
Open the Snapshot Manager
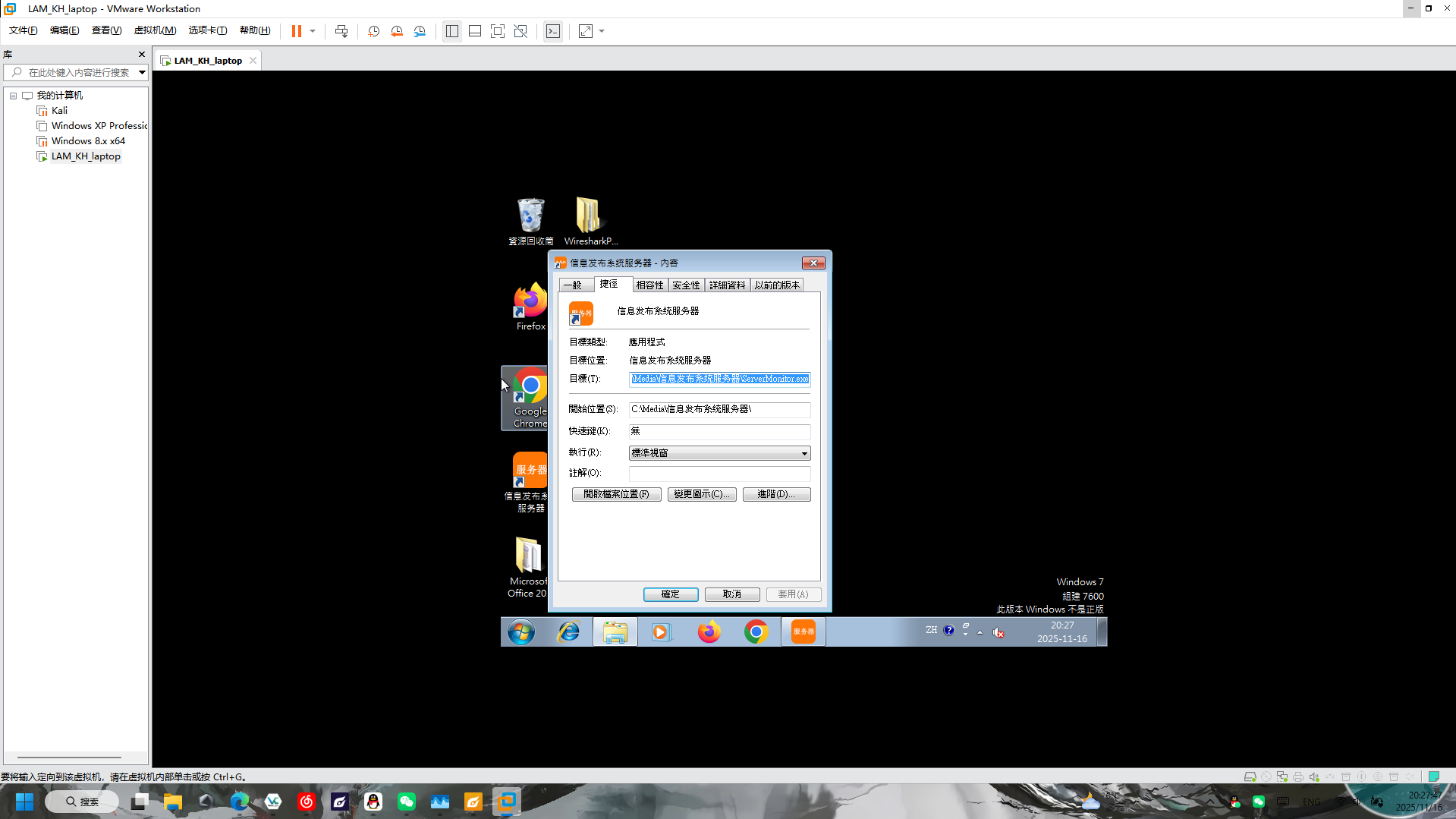[x=420, y=31]
